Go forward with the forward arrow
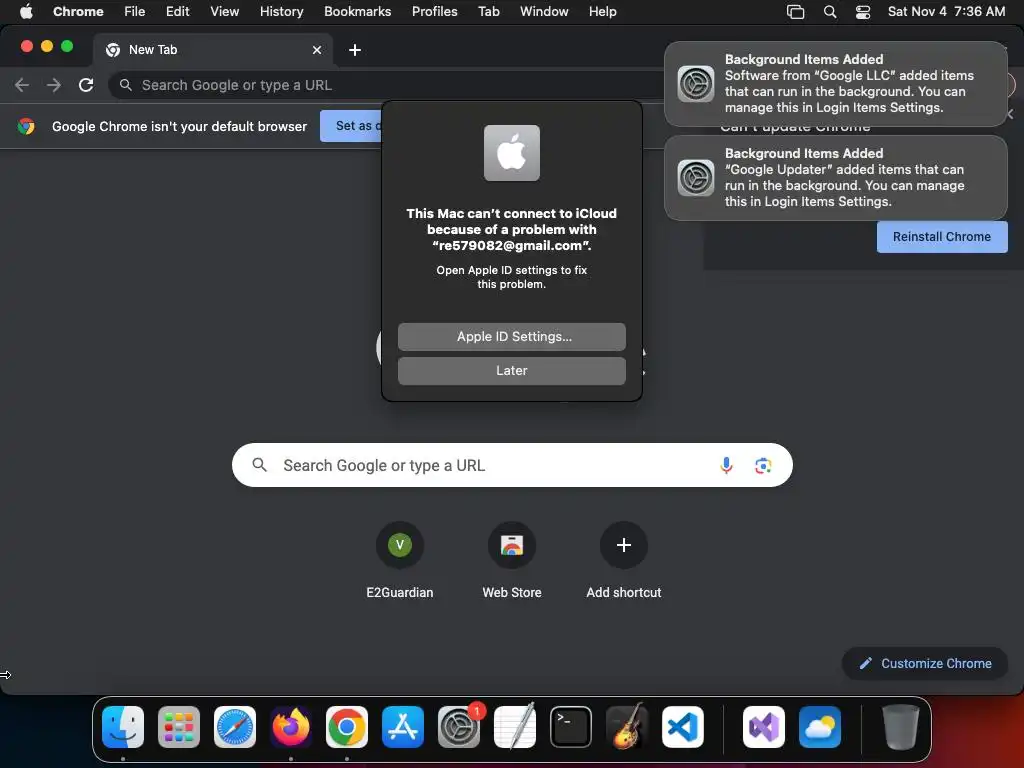1024x768 pixels. click(54, 85)
